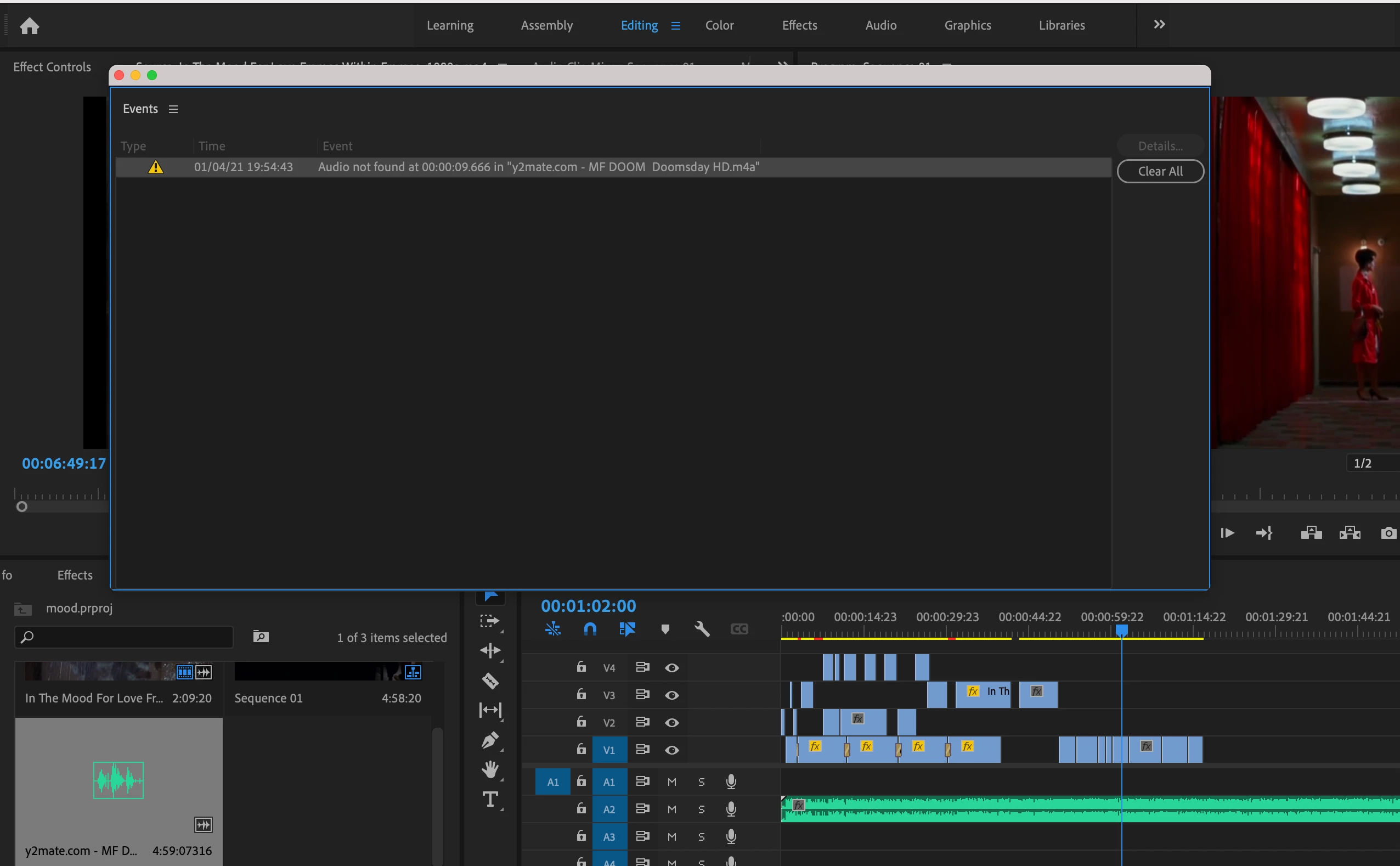Open the timeline wrench settings
This screenshot has height=866, width=1400.
[x=702, y=629]
